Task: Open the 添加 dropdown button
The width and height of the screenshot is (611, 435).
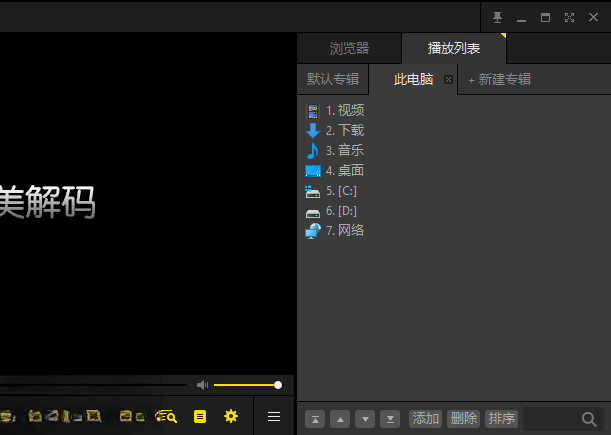Action: [x=425, y=419]
